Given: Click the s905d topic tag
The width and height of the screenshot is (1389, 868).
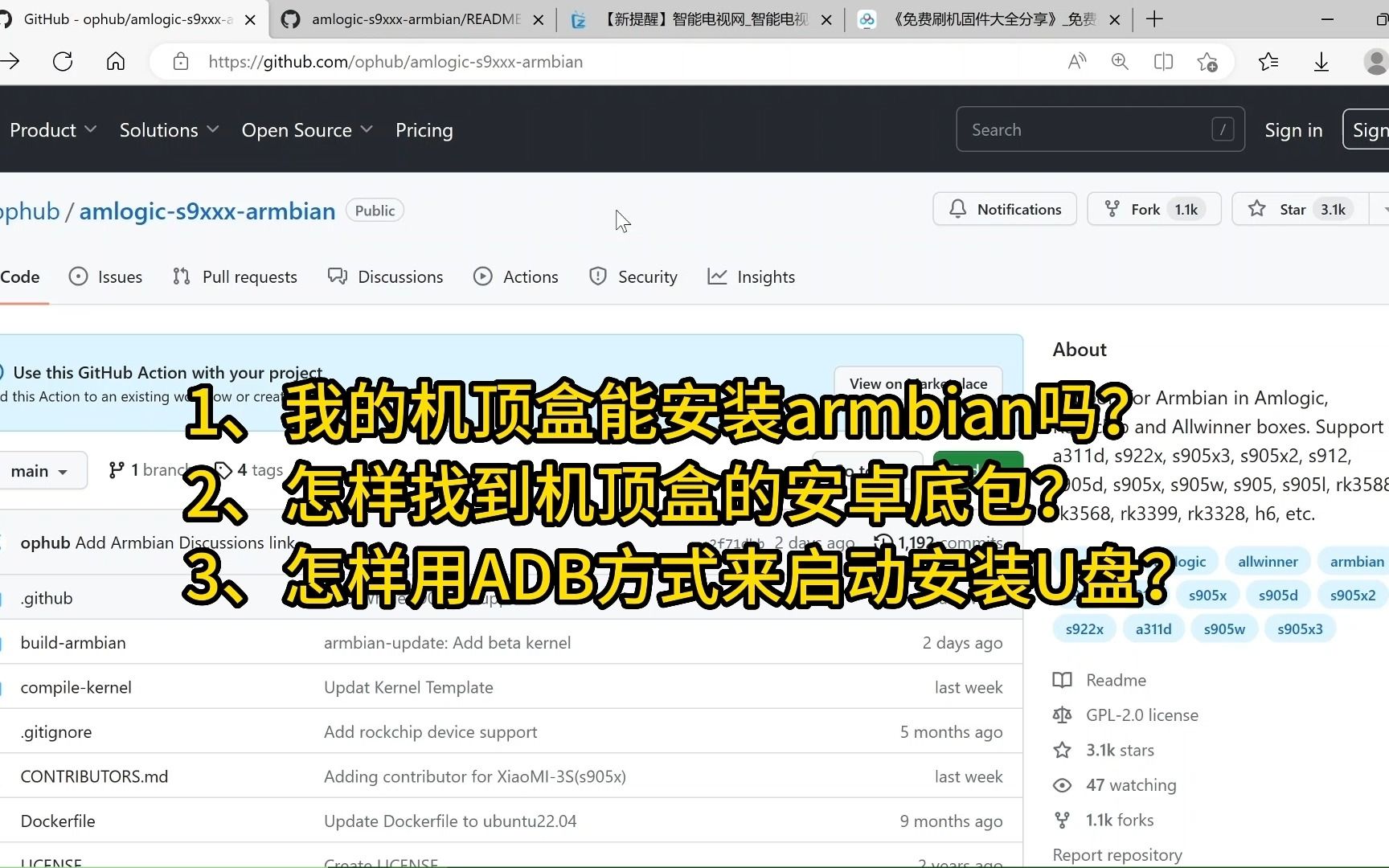Looking at the screenshot, I should pyautogui.click(x=1278, y=596).
